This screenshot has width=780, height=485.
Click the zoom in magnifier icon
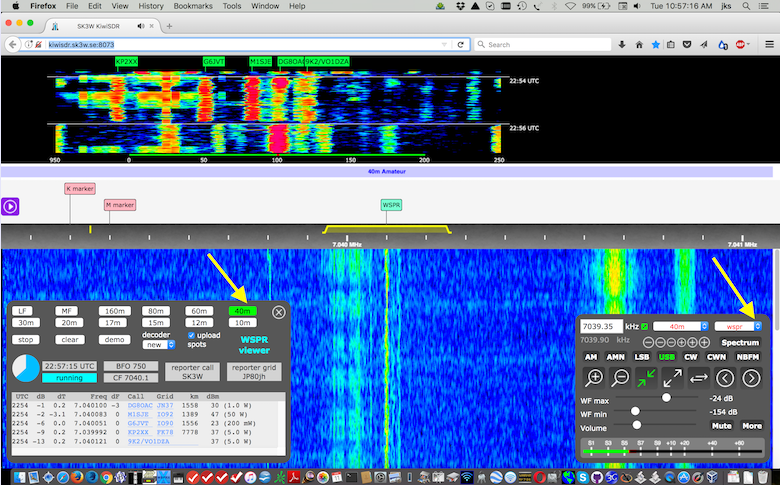[594, 377]
